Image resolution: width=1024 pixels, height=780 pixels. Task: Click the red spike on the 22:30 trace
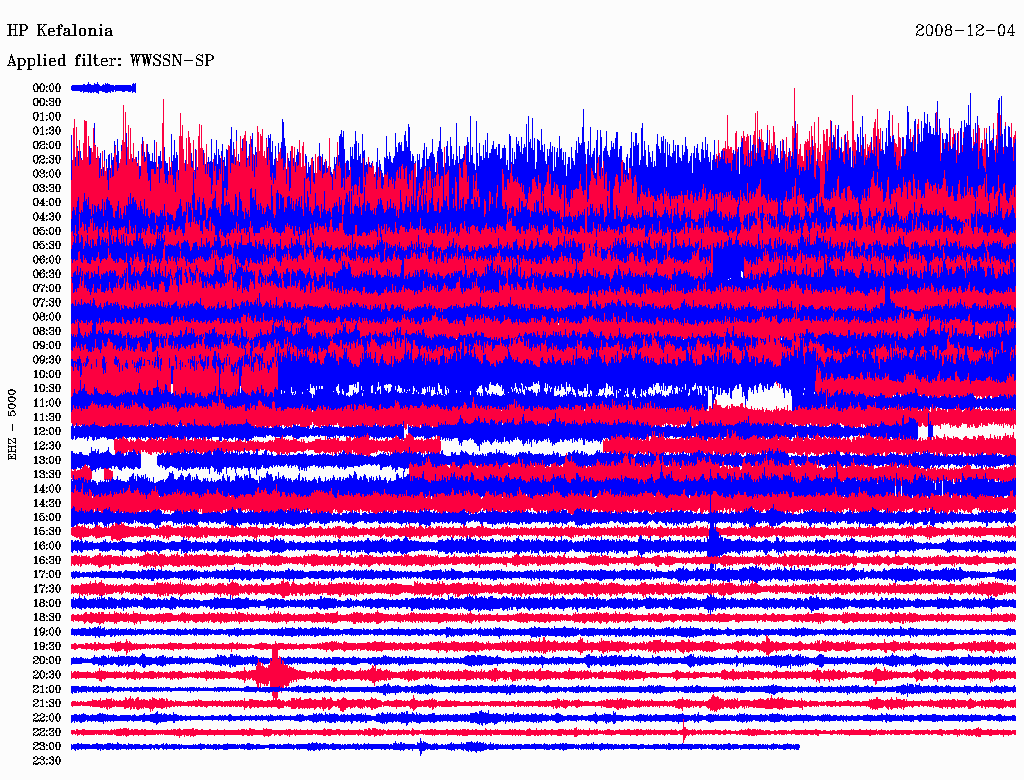coord(684,730)
